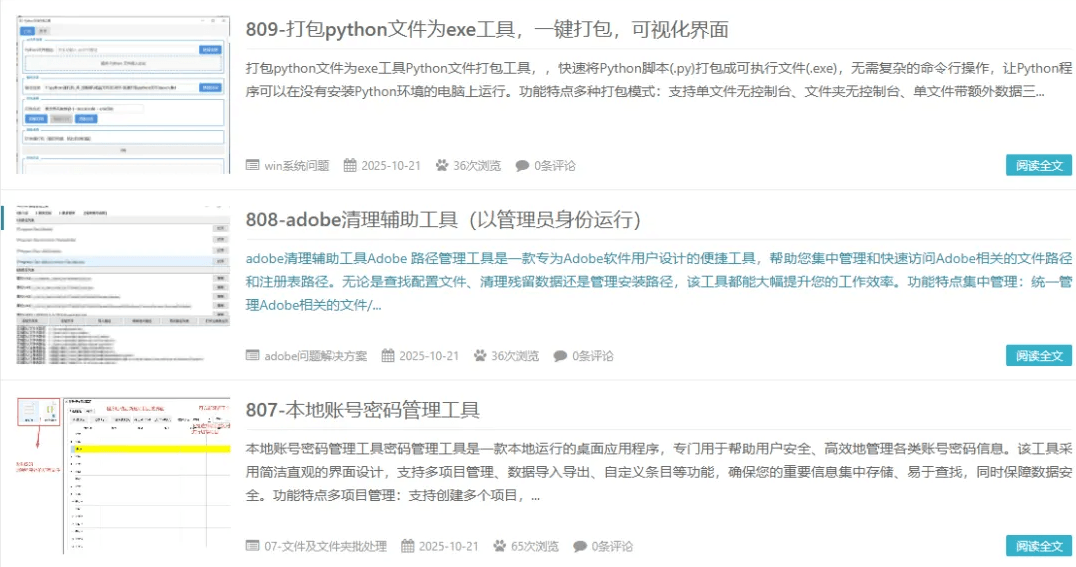The image size is (1076, 567).
Task: Open thumbnail of 808 adobe cleanup tool
Action: point(124,285)
